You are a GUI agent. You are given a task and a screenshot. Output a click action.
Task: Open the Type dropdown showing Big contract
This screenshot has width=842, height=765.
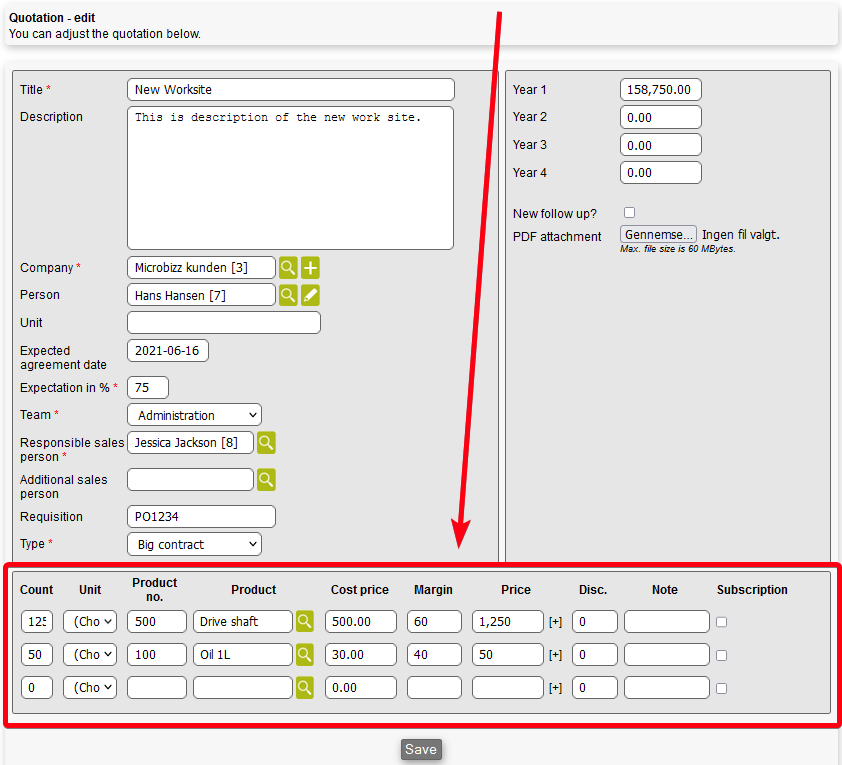point(194,545)
